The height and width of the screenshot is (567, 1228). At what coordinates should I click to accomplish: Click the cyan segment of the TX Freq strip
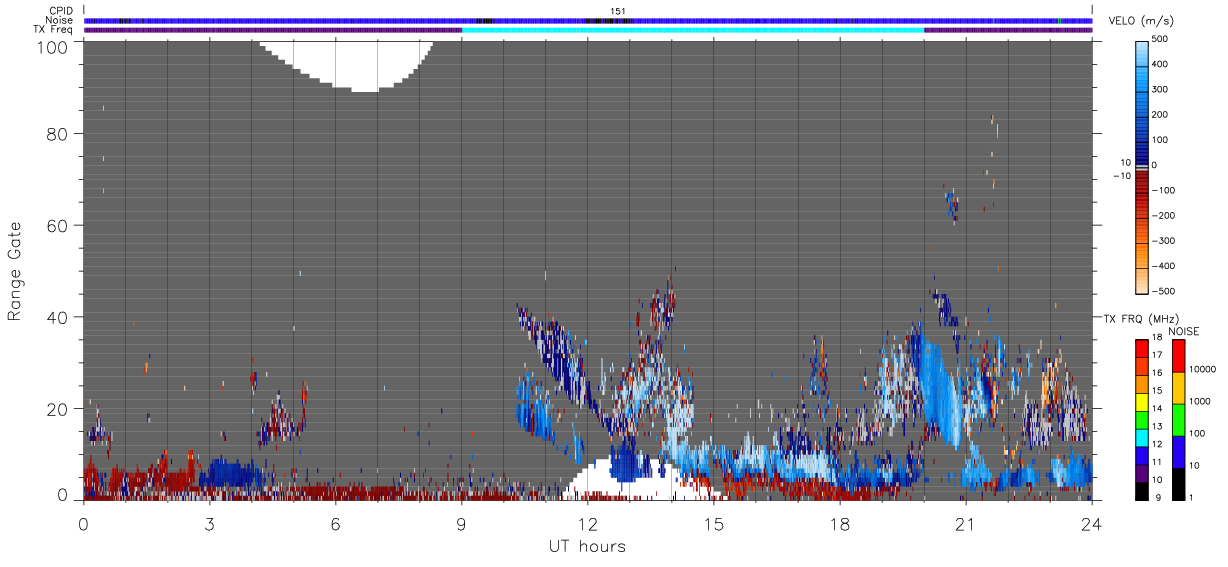693,30
